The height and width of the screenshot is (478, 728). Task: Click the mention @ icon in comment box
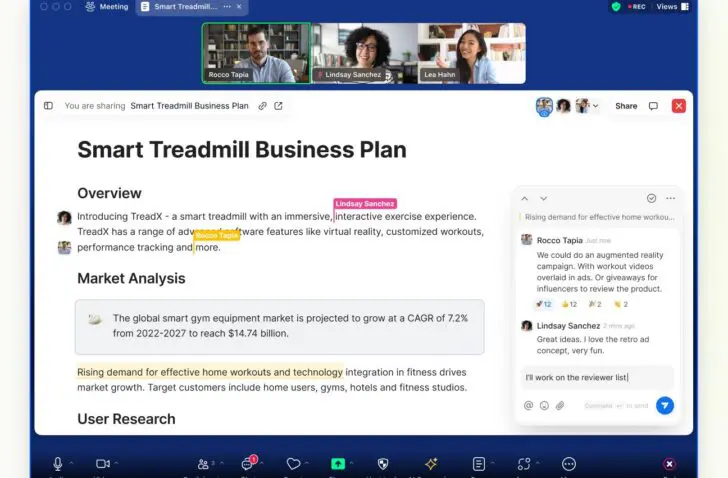click(x=528, y=405)
